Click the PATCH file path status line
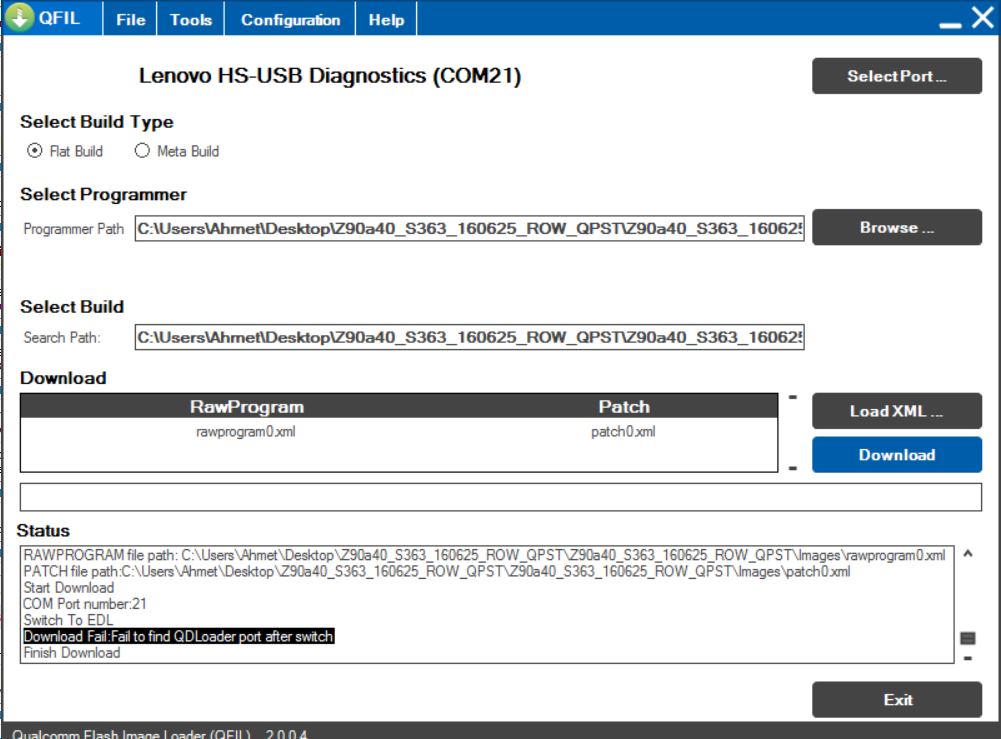 click(x=437, y=571)
